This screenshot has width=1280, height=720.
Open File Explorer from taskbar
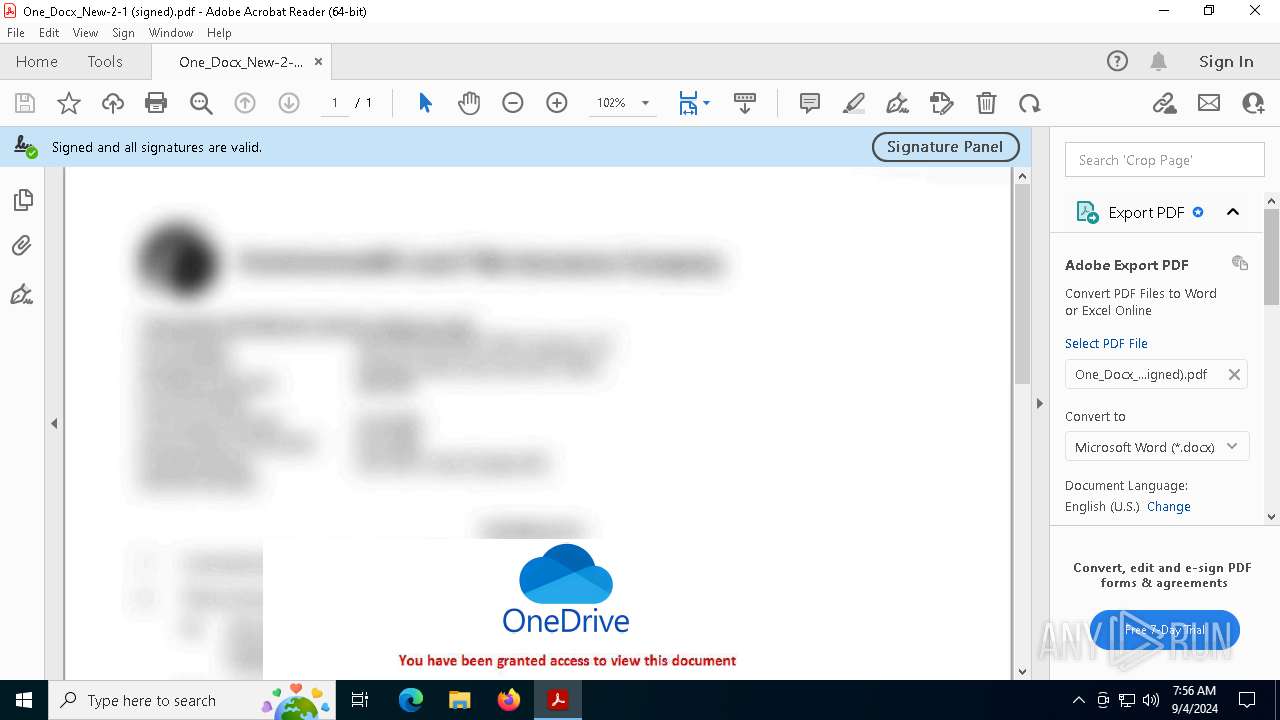coord(459,700)
